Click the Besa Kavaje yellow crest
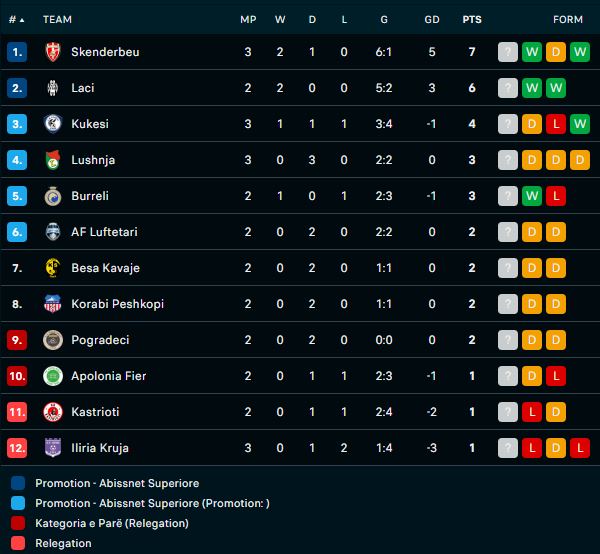This screenshot has width=600, height=554. tap(53, 268)
